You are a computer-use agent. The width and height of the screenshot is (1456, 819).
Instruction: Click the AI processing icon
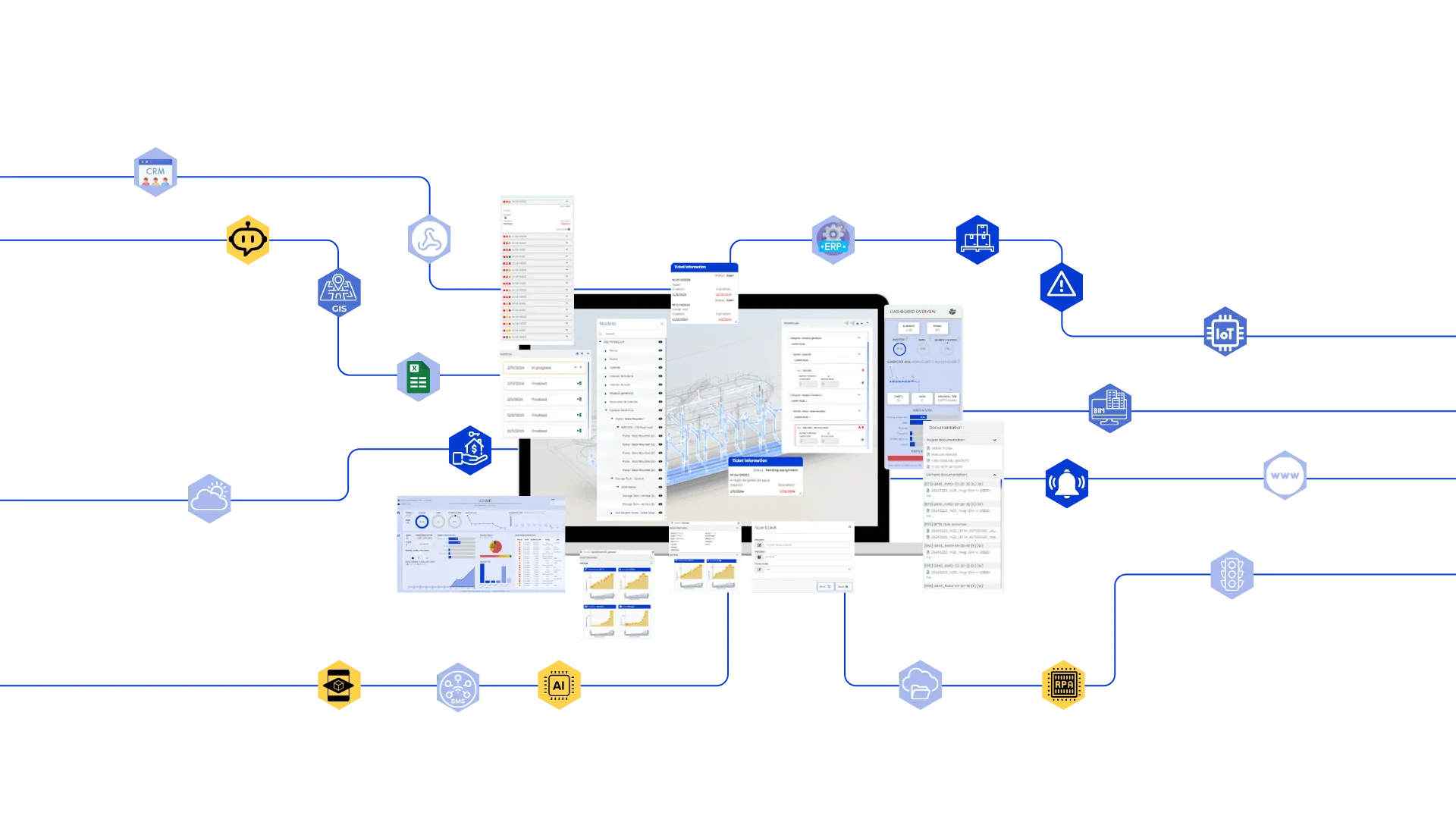pos(556,687)
